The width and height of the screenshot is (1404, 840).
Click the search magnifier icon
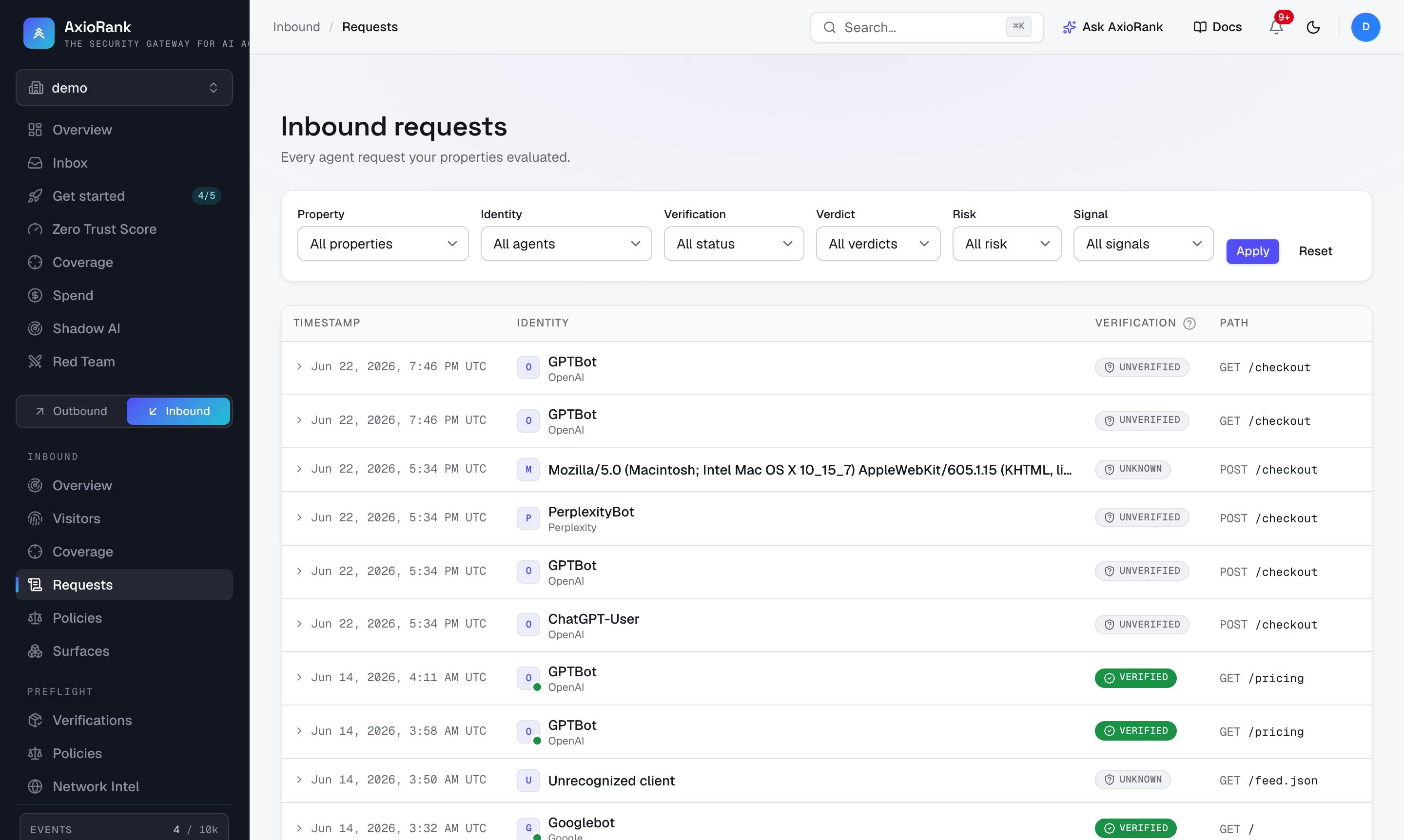[829, 27]
